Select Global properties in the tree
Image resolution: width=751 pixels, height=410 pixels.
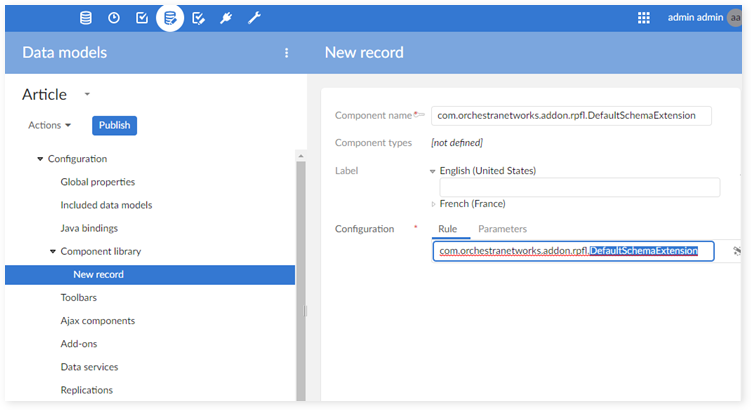(x=97, y=182)
